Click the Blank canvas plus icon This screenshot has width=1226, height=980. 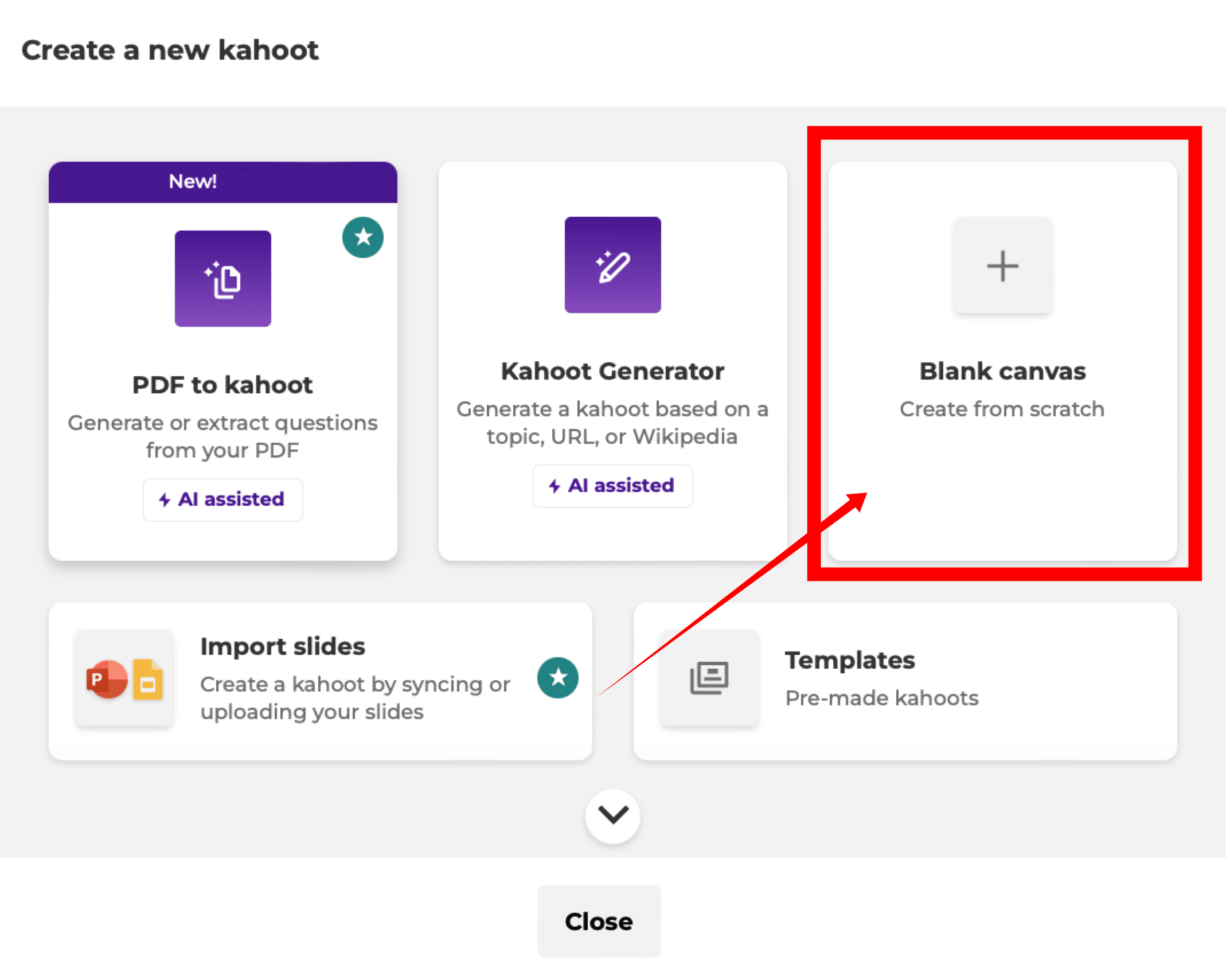[1003, 265]
